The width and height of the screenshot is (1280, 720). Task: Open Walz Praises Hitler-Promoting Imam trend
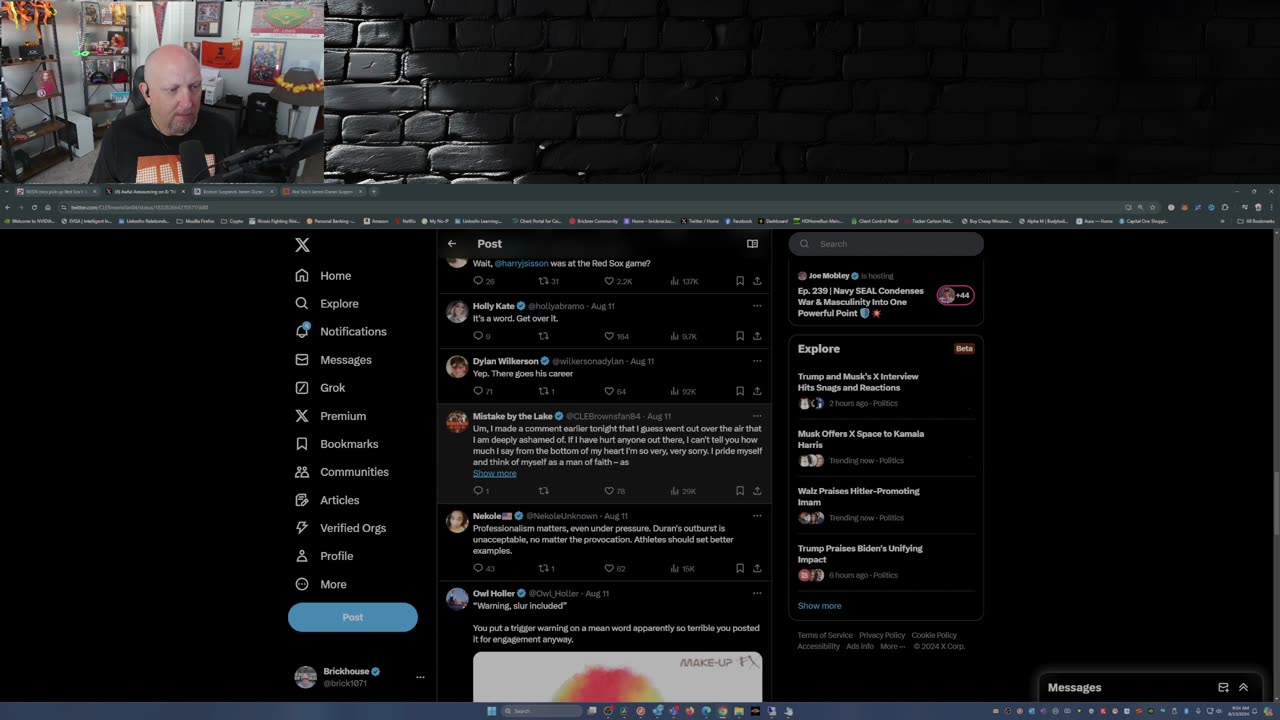coord(858,496)
